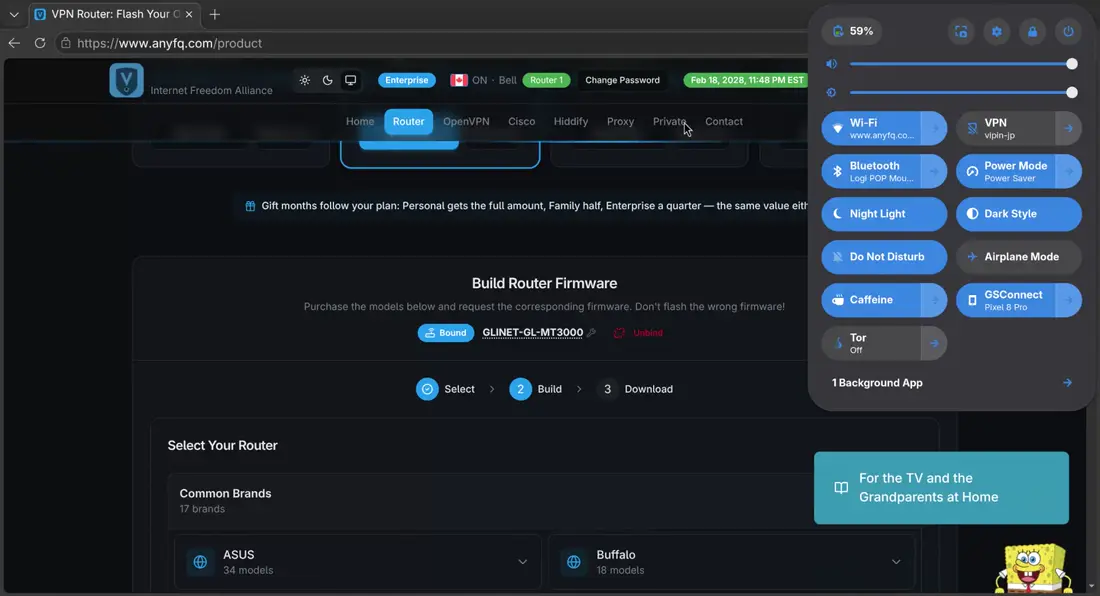
Task: Turn off Do Not Disturb
Action: click(x=884, y=257)
